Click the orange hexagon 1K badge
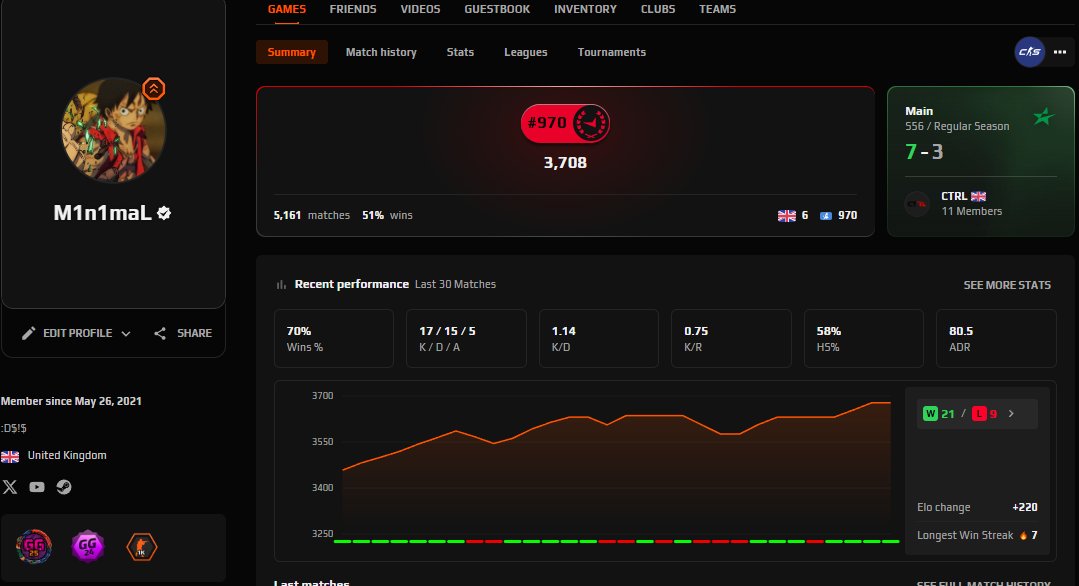The width and height of the screenshot is (1079, 586). tap(142, 547)
